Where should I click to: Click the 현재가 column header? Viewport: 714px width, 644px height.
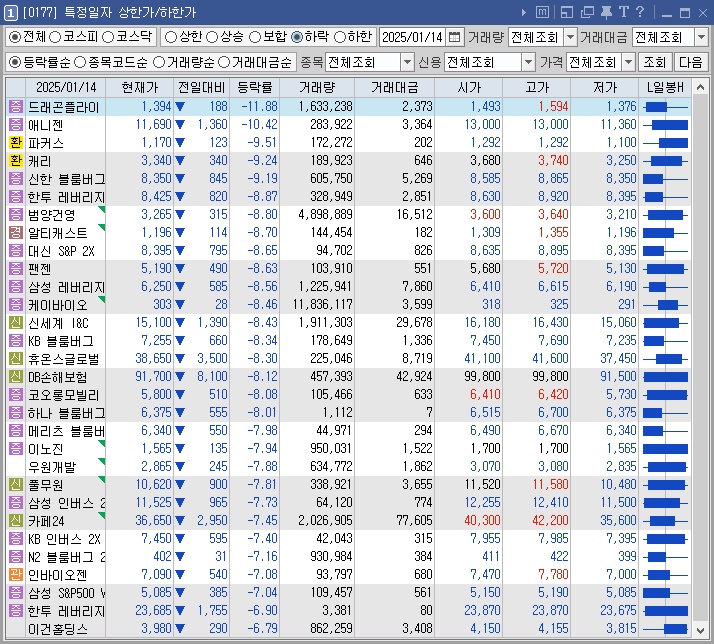click(139, 87)
